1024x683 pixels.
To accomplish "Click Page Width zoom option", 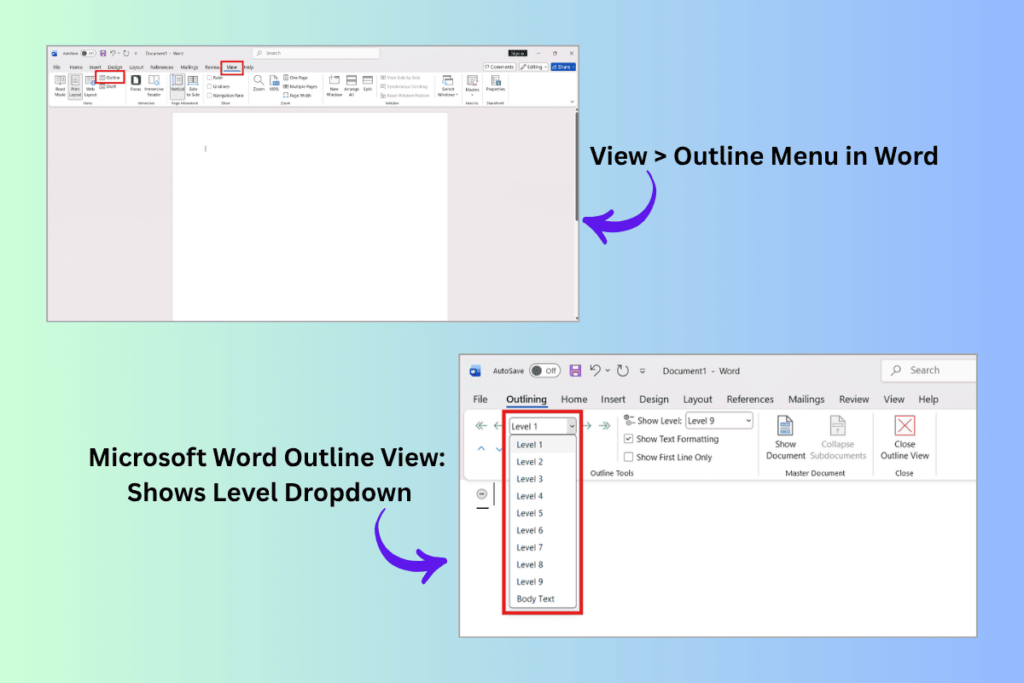I will (298, 95).
